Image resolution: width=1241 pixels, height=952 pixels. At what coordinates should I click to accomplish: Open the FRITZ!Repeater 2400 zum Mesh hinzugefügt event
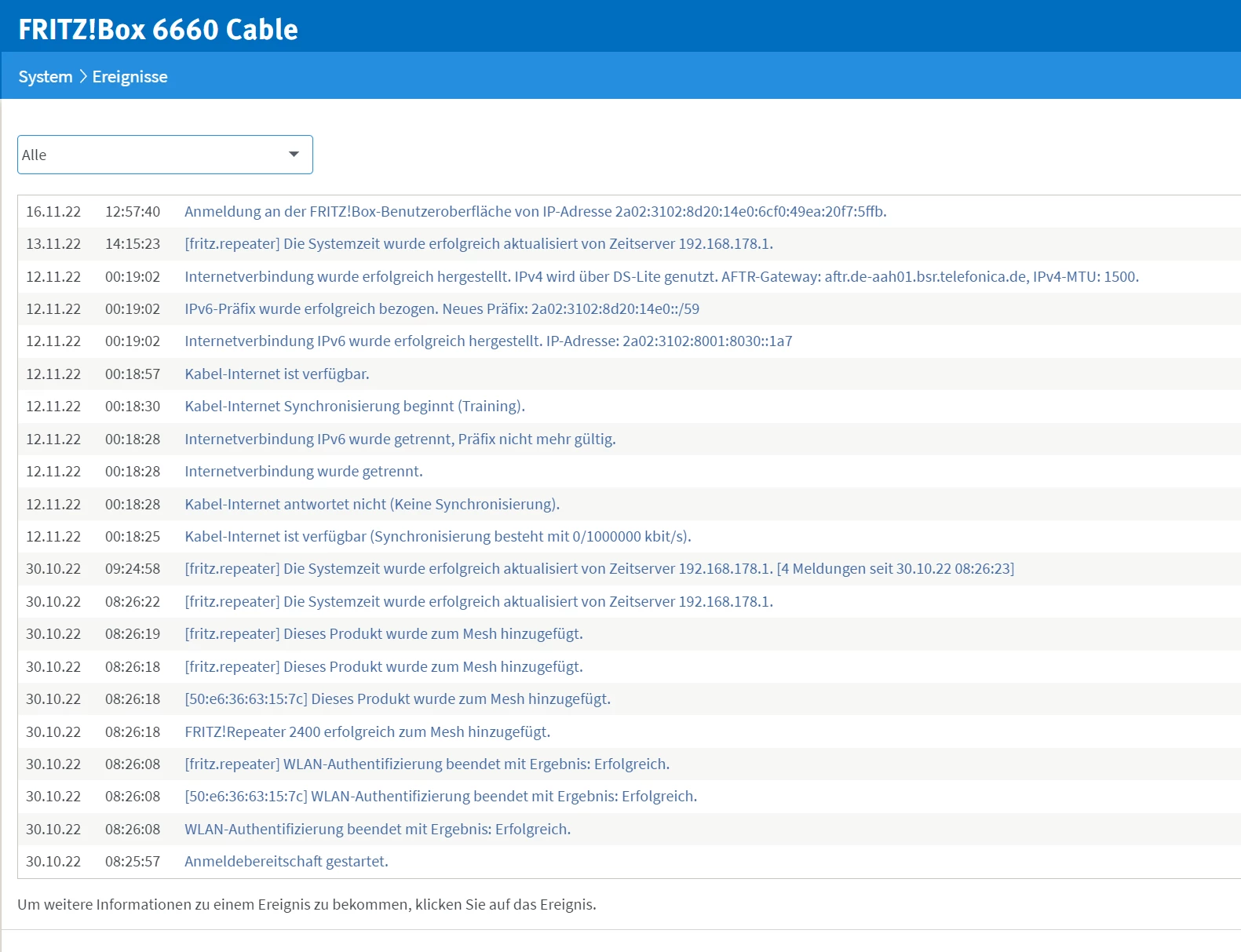coord(367,732)
